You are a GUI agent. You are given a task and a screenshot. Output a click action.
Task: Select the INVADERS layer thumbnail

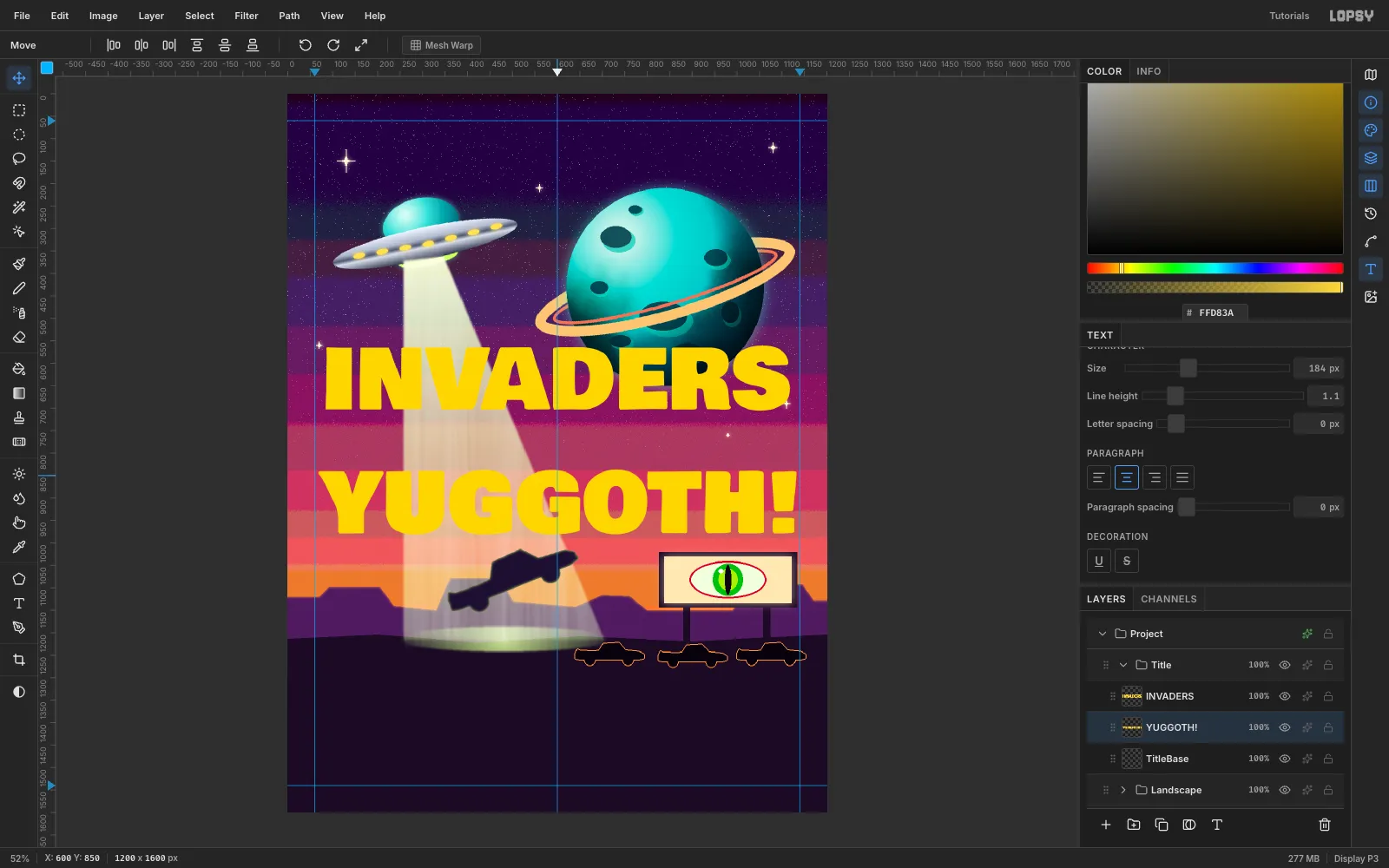click(1132, 696)
